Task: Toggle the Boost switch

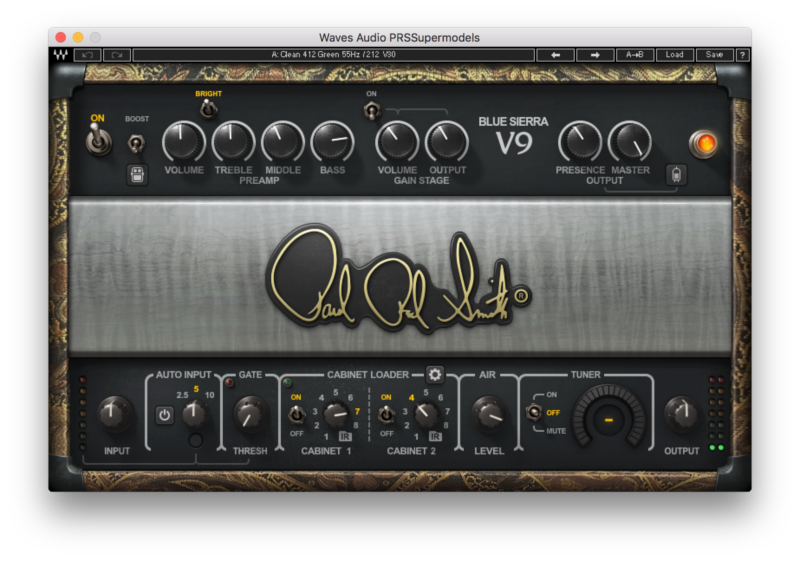Action: coord(136,144)
